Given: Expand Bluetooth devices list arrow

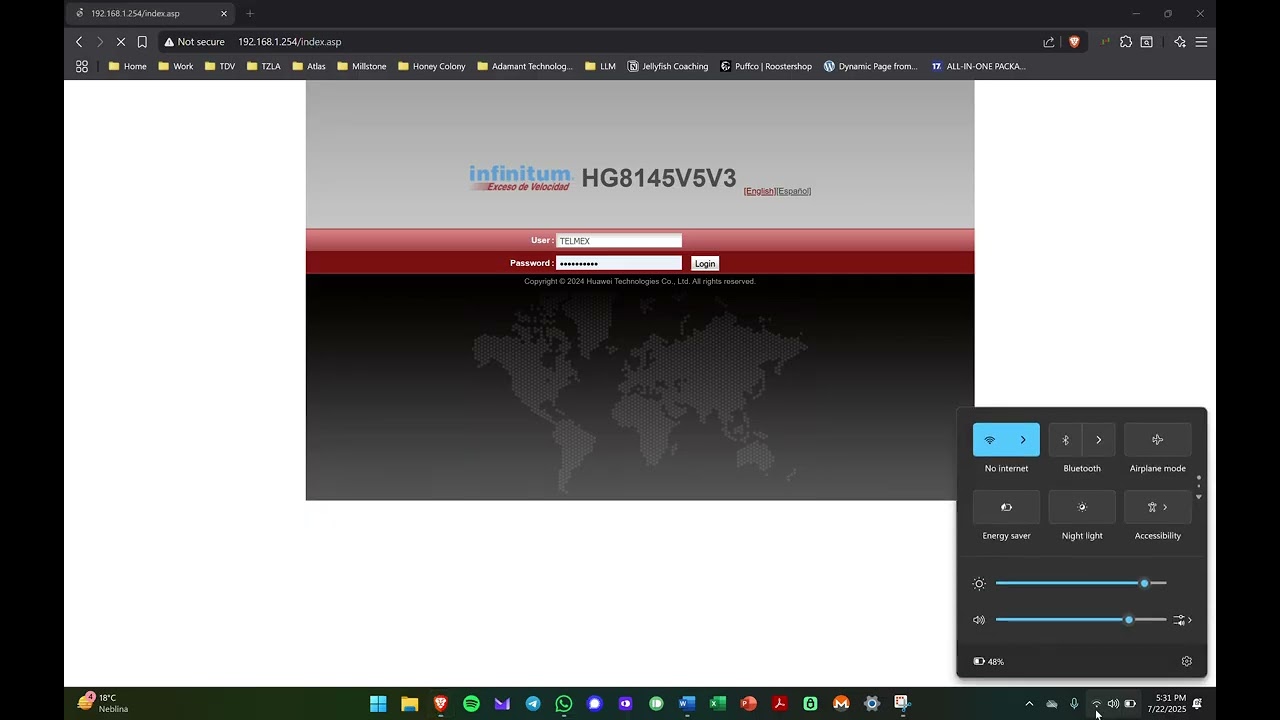Looking at the screenshot, I should pos(1098,440).
